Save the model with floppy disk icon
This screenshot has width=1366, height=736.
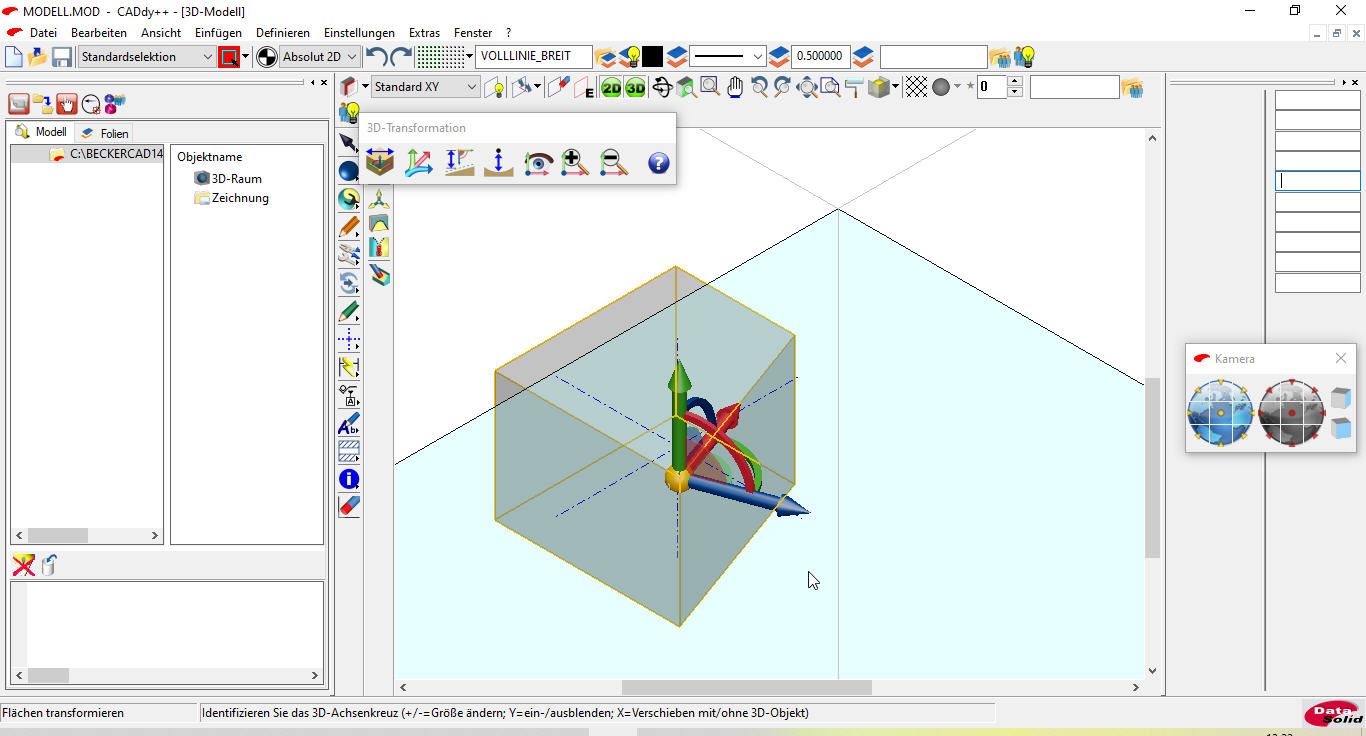tap(62, 57)
